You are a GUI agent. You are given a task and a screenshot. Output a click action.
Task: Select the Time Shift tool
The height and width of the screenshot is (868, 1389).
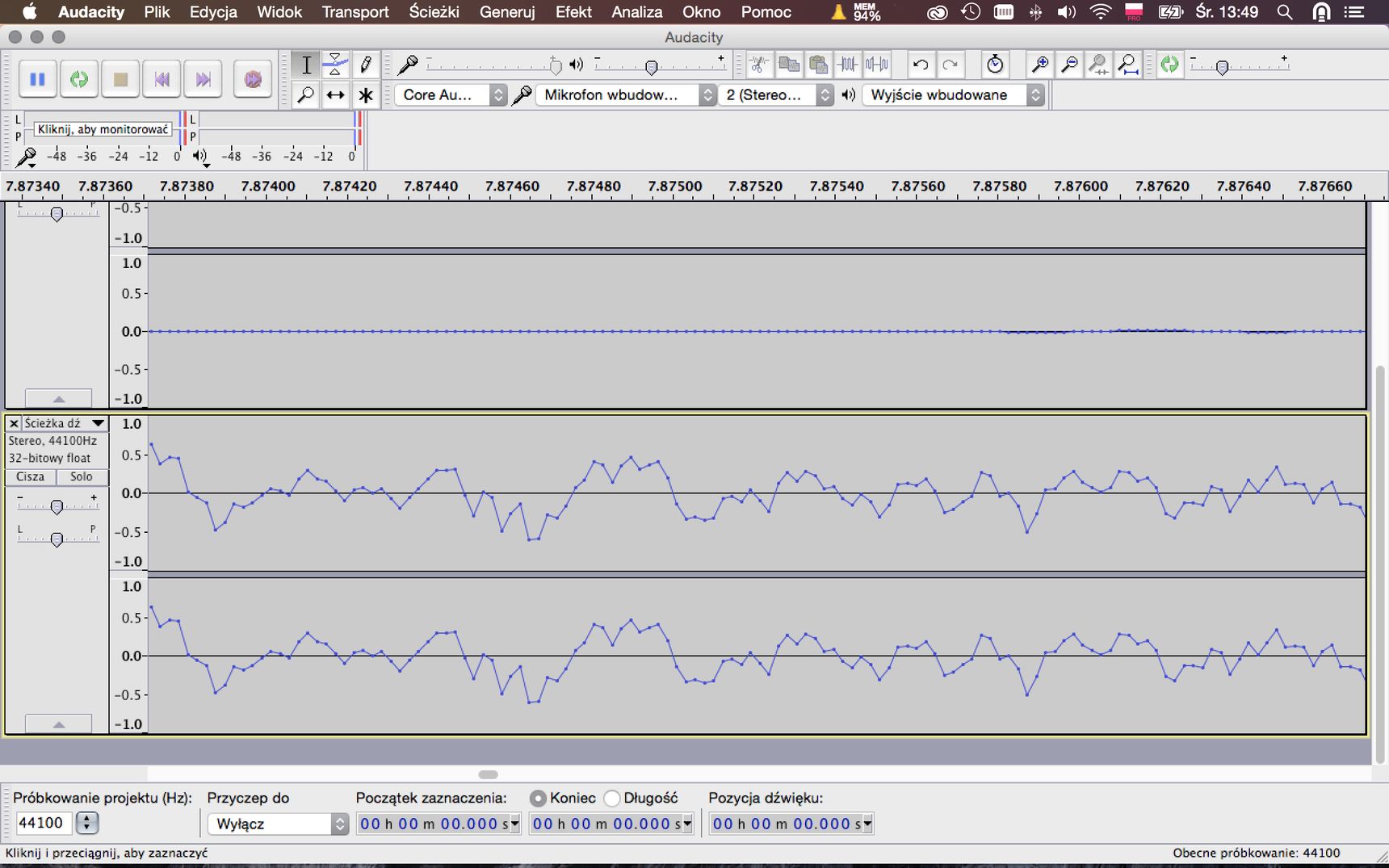pyautogui.click(x=335, y=95)
